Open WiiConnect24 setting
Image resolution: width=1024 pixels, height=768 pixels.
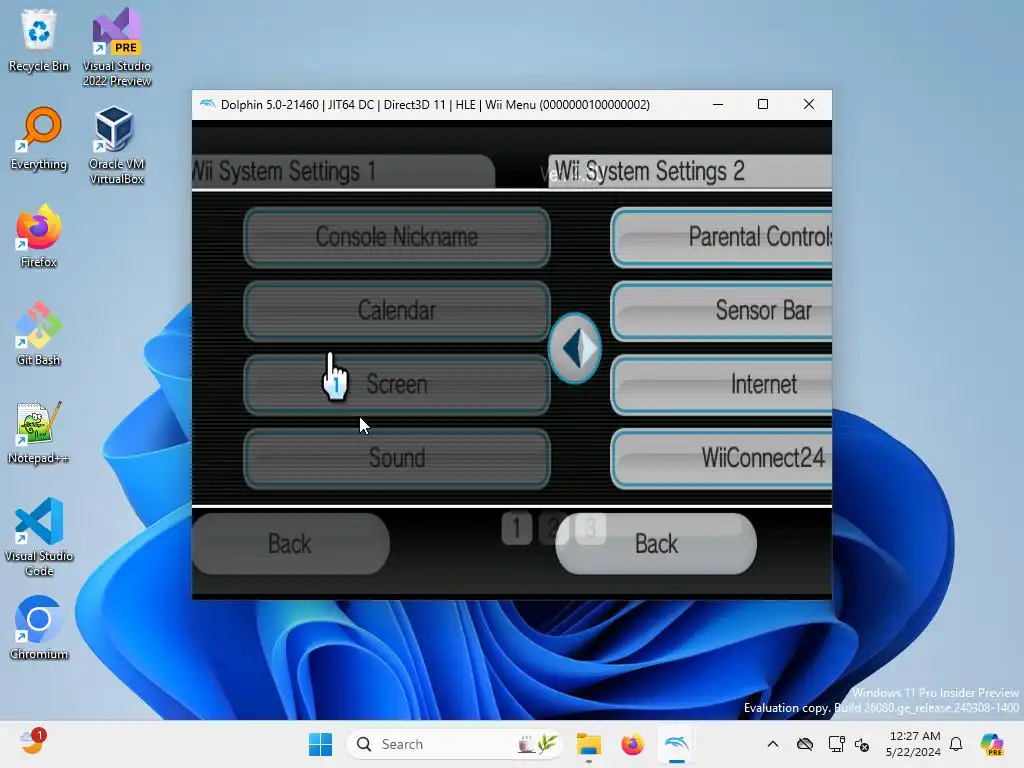click(721, 458)
